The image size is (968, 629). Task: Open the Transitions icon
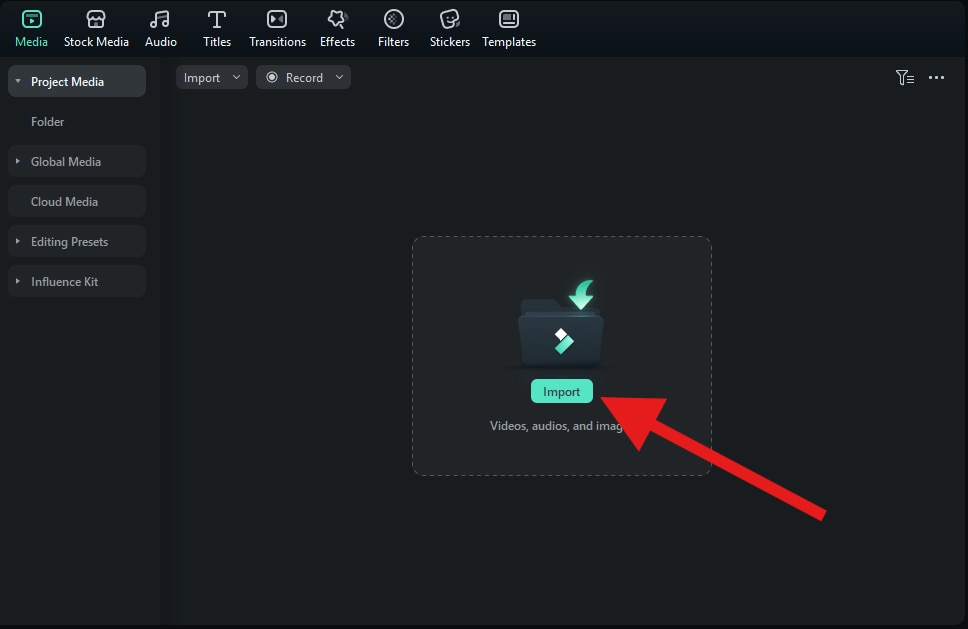(277, 18)
